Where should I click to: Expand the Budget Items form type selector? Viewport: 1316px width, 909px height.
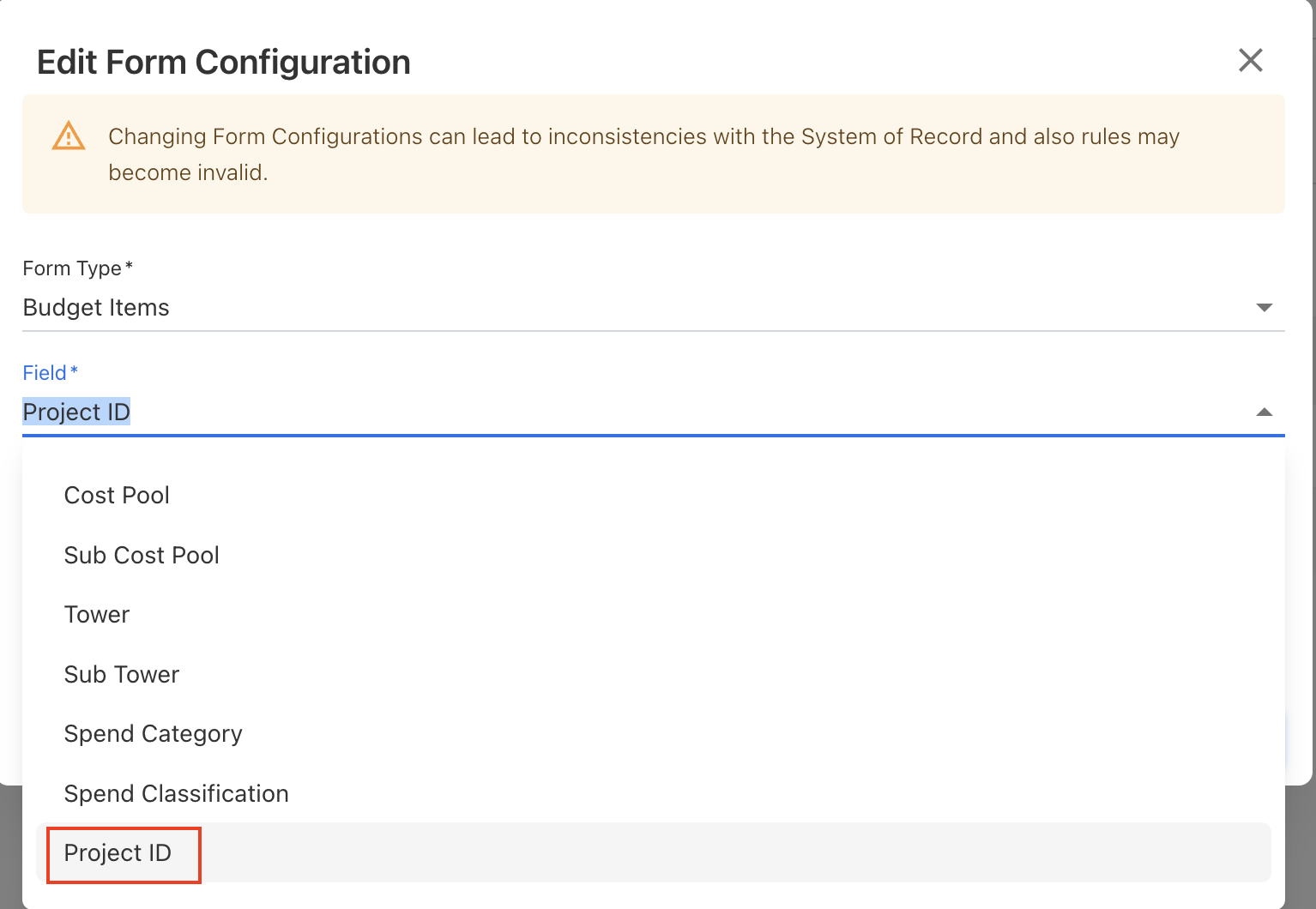pyautogui.click(x=1265, y=307)
